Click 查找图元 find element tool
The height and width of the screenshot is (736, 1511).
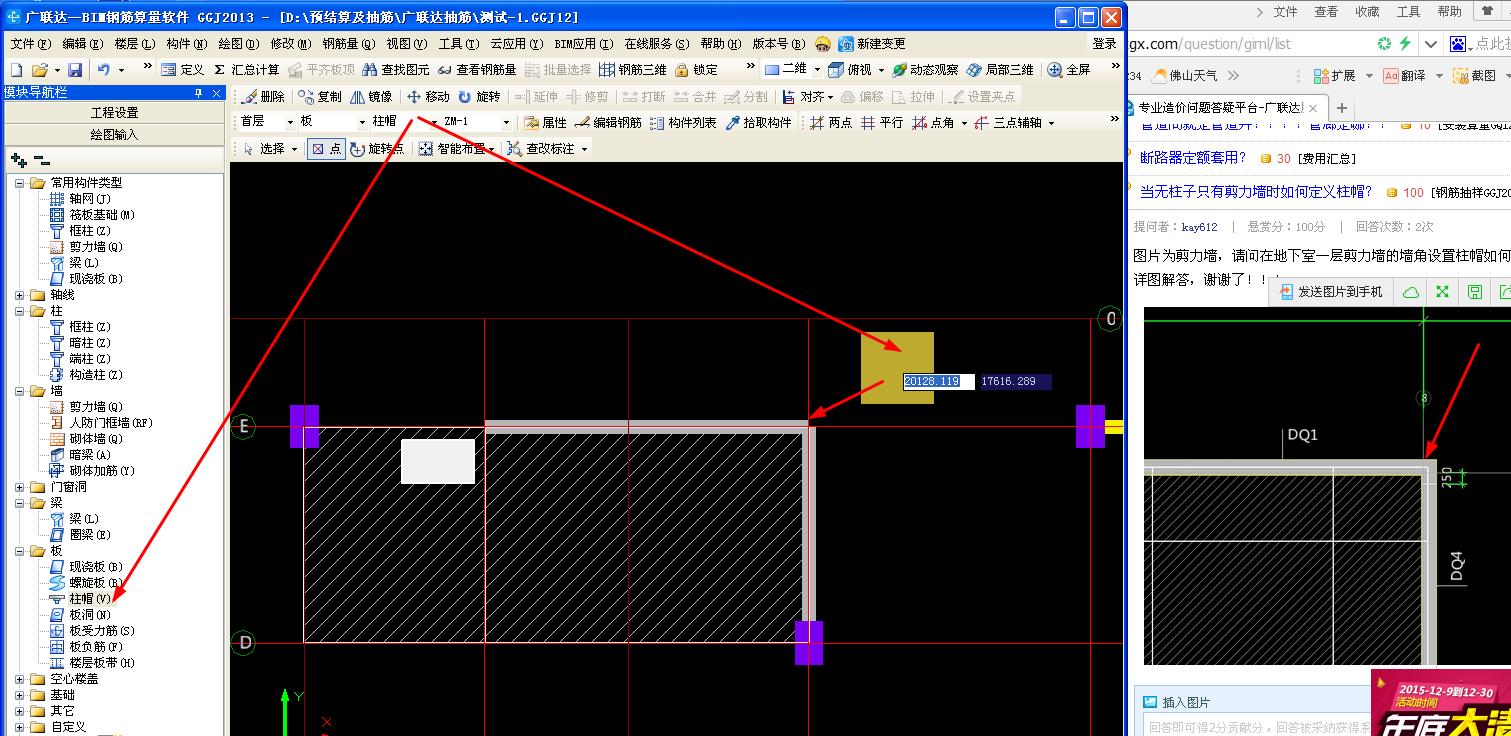tap(396, 70)
